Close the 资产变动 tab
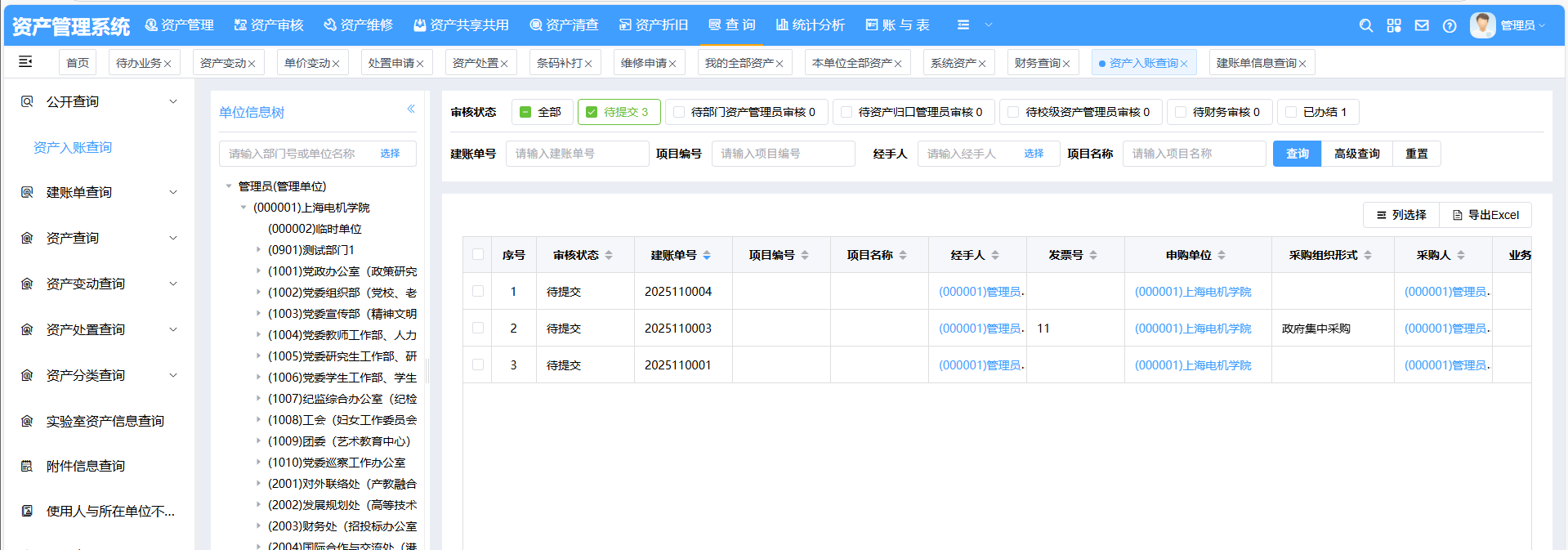The height and width of the screenshot is (550, 1568). (x=252, y=64)
